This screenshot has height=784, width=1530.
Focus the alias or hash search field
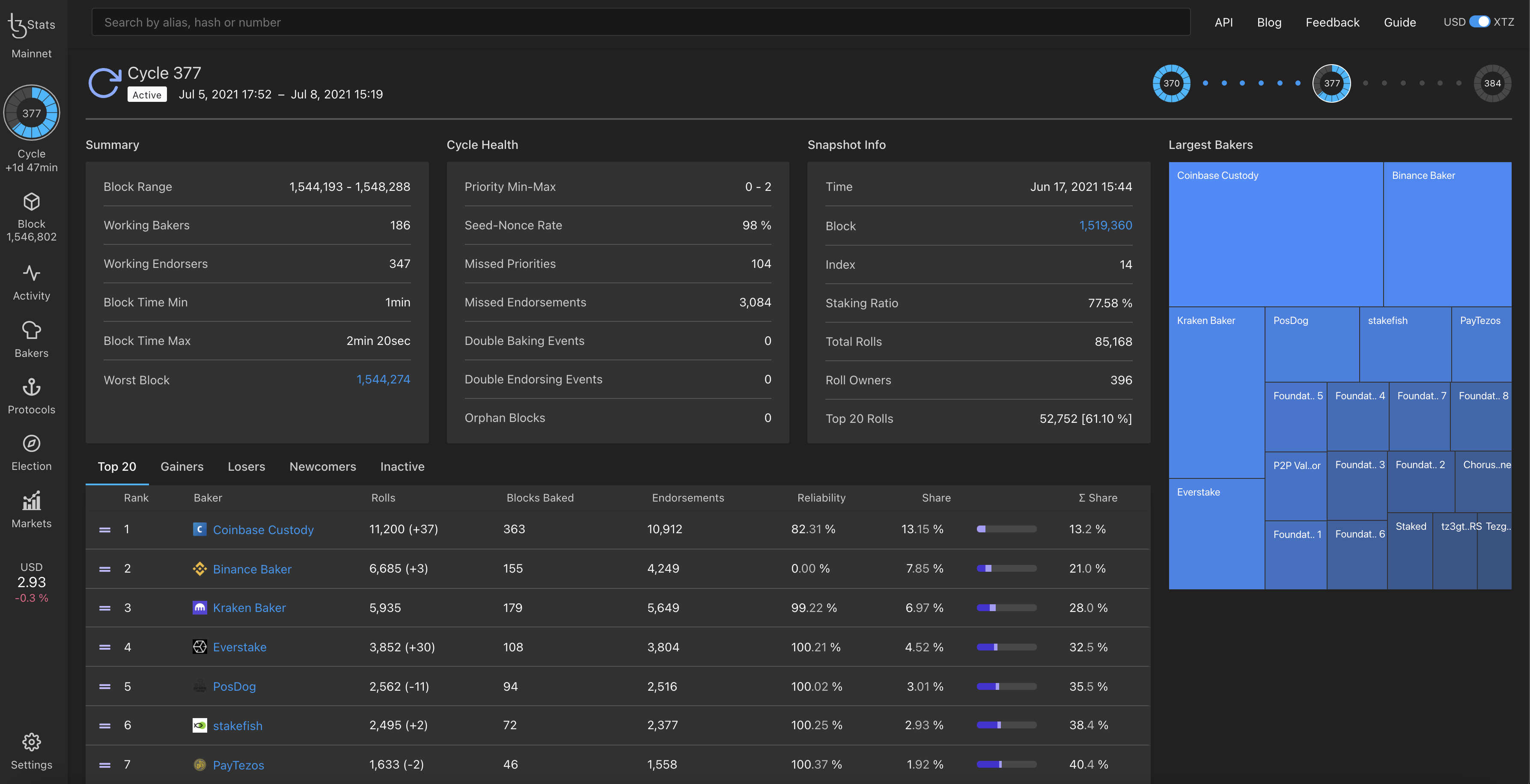[640, 23]
